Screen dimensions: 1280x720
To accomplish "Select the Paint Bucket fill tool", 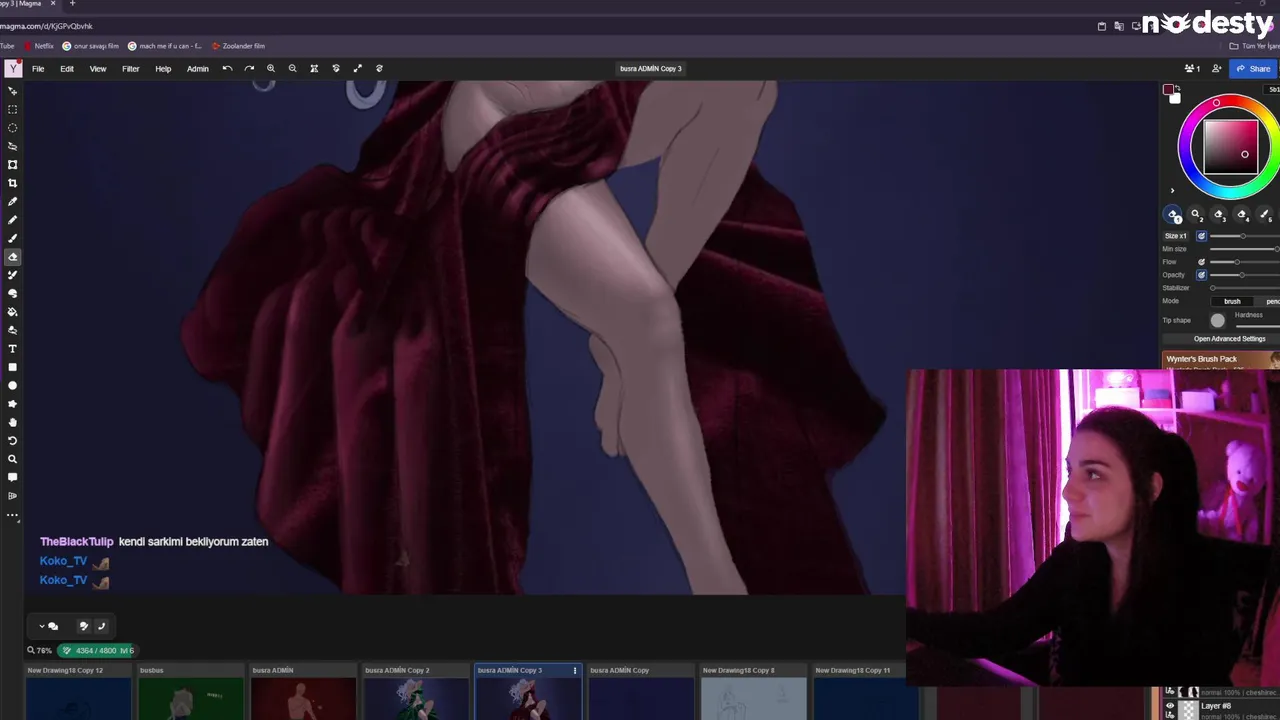I will pyautogui.click(x=13, y=312).
